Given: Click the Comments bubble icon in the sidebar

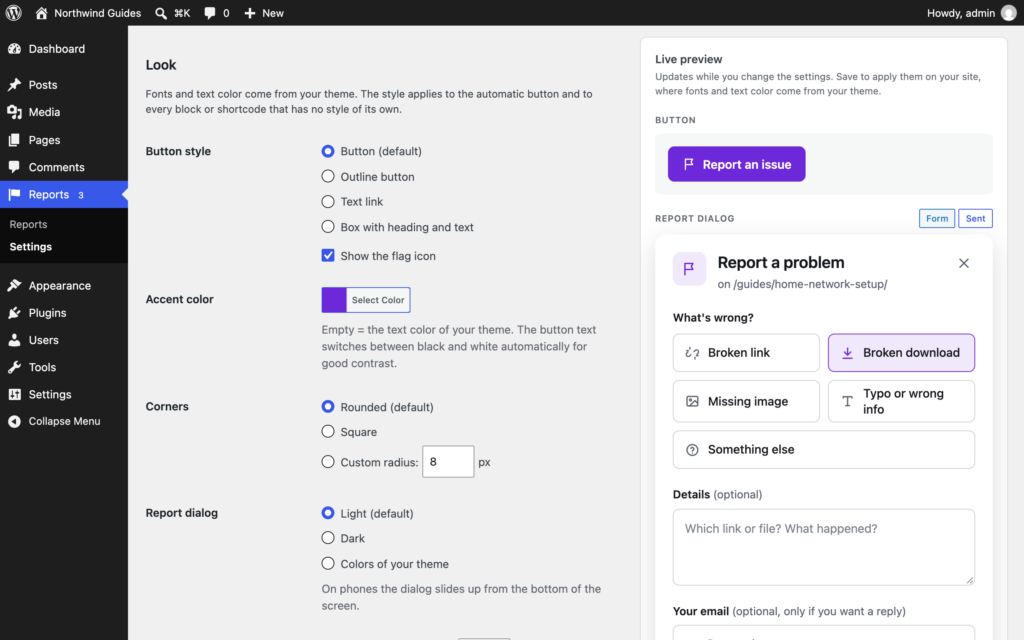Looking at the screenshot, I should (x=14, y=167).
